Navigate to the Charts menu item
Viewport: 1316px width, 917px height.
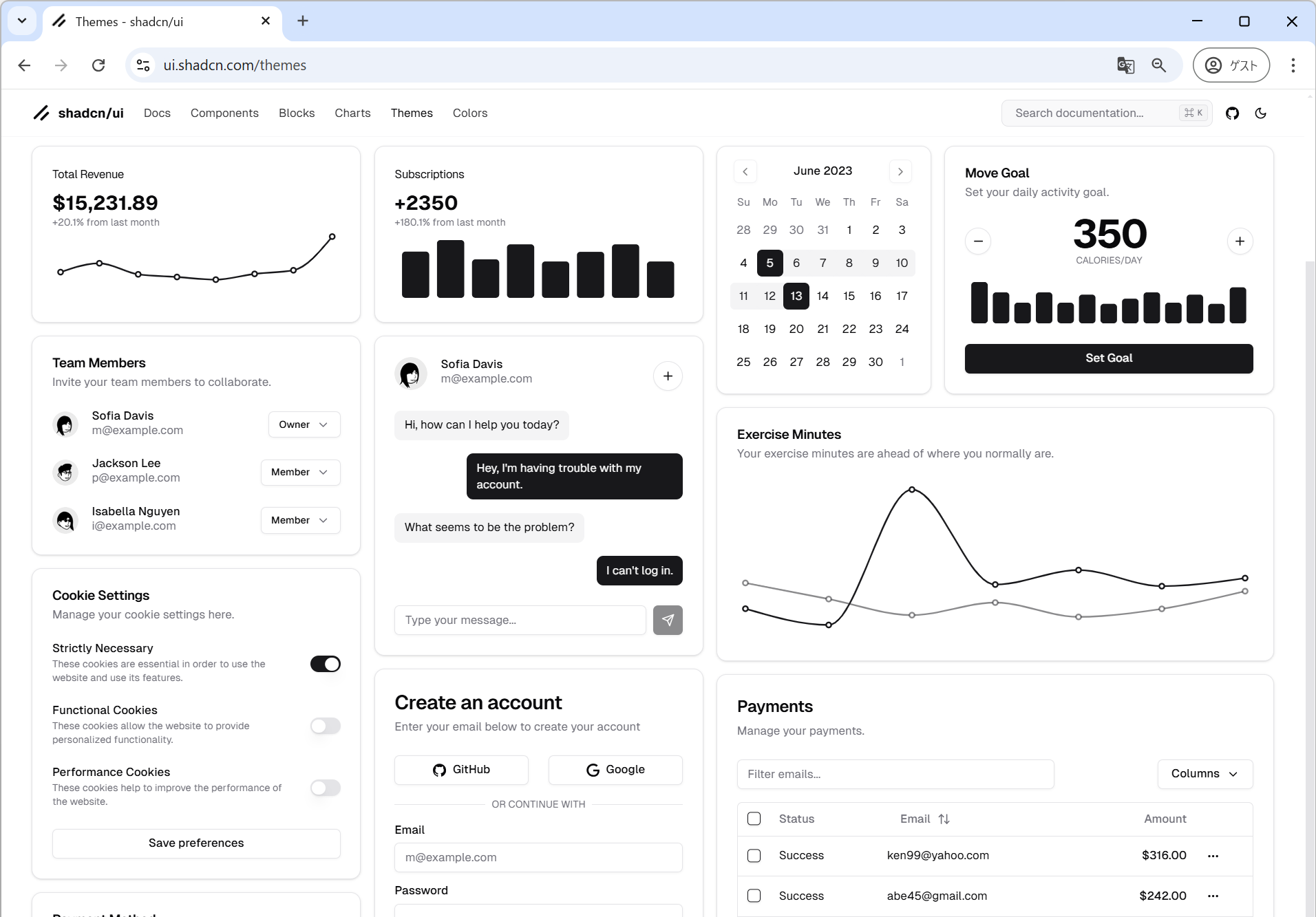click(352, 114)
